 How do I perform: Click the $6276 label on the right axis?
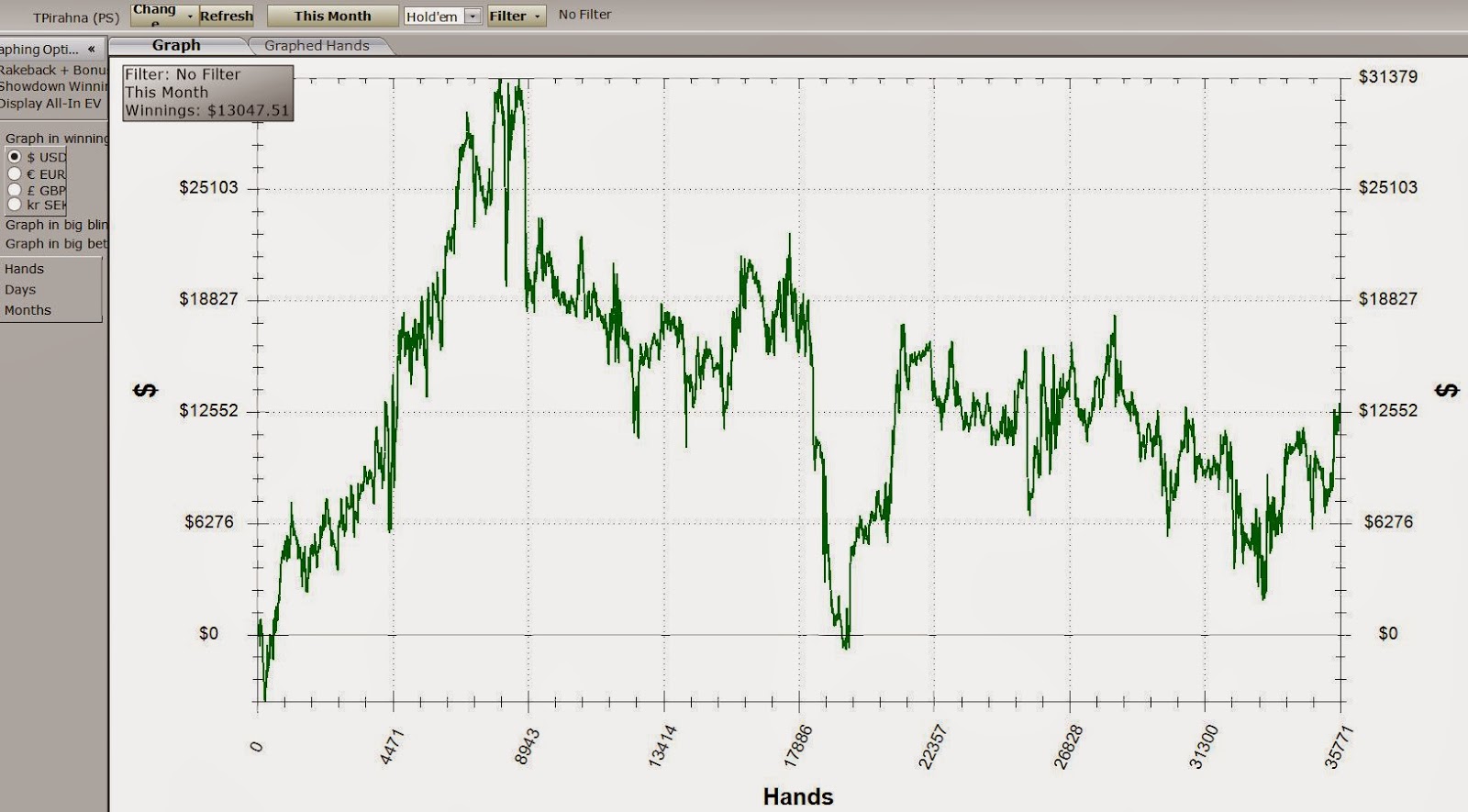[x=1388, y=522]
